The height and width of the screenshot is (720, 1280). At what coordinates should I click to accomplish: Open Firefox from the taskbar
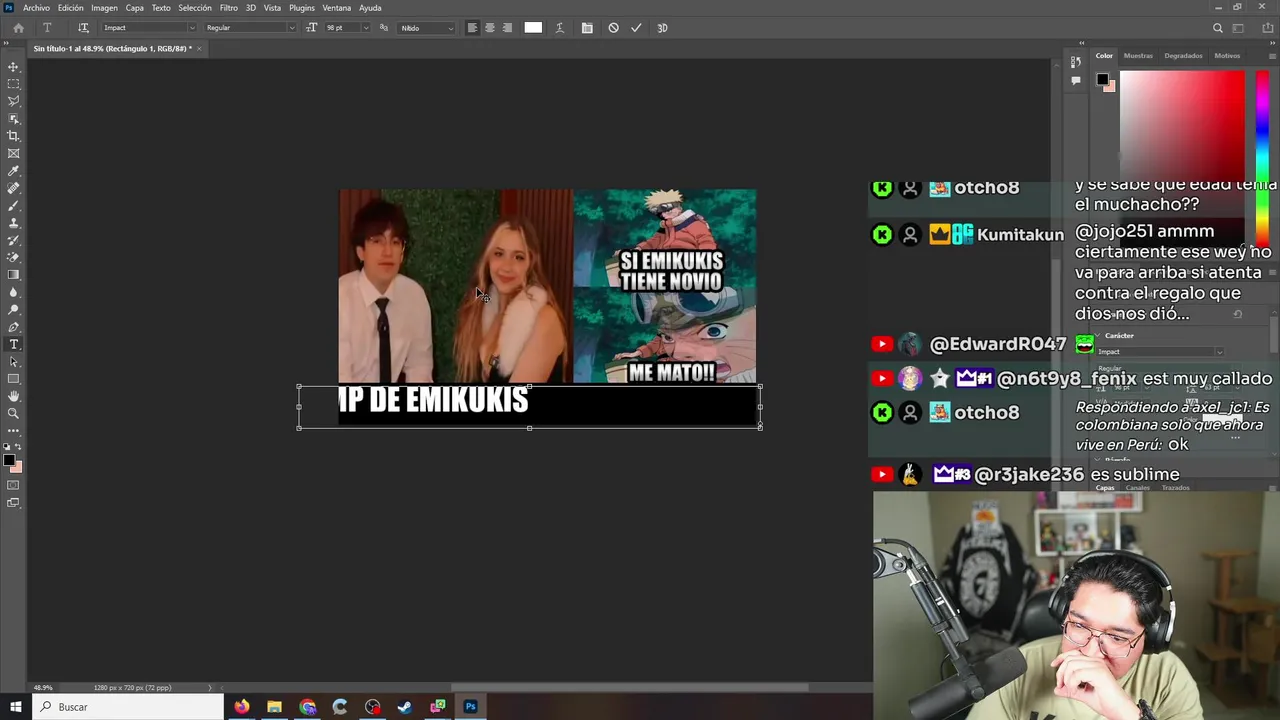(242, 707)
